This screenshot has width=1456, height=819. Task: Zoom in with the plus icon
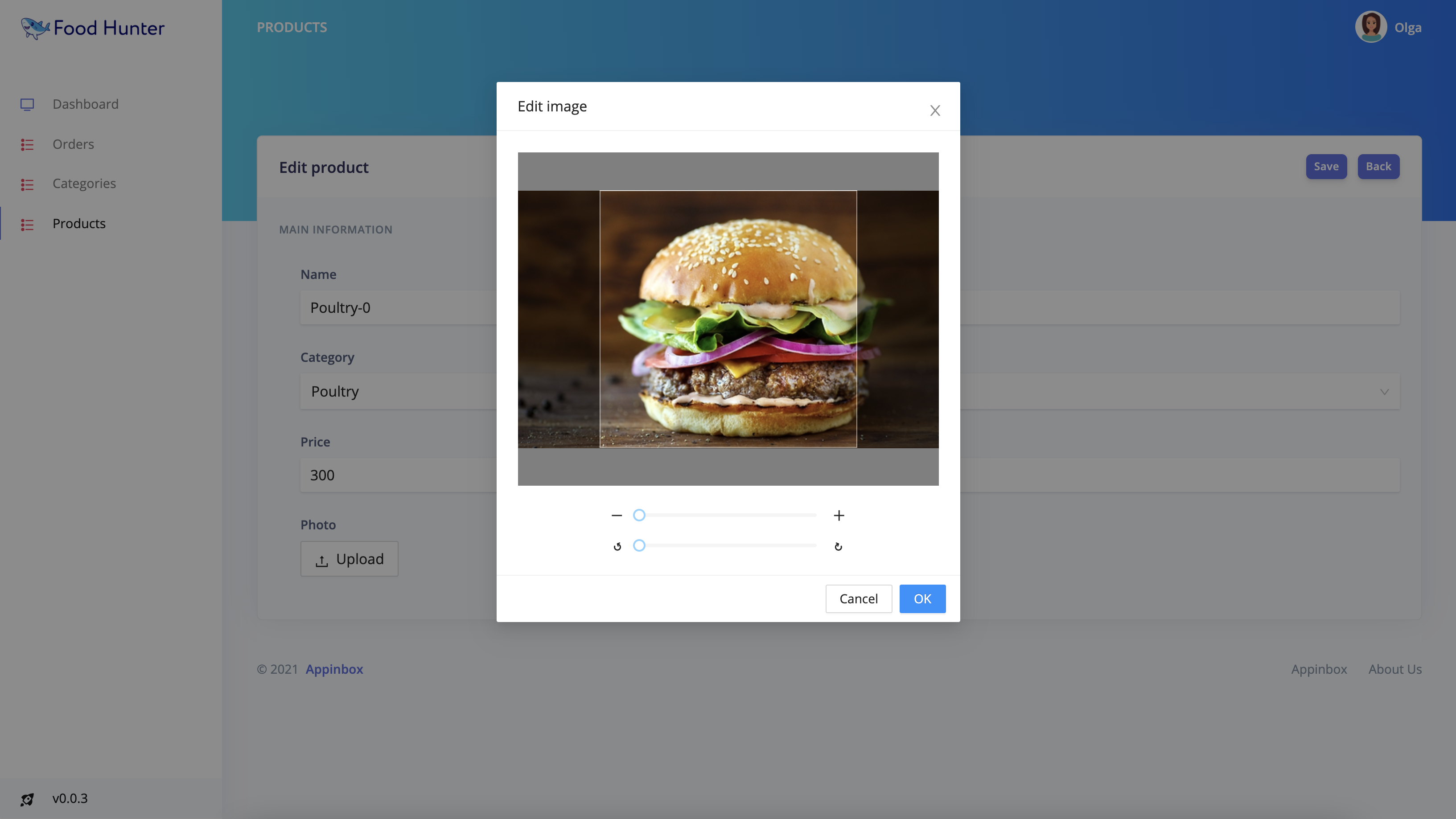[839, 515]
